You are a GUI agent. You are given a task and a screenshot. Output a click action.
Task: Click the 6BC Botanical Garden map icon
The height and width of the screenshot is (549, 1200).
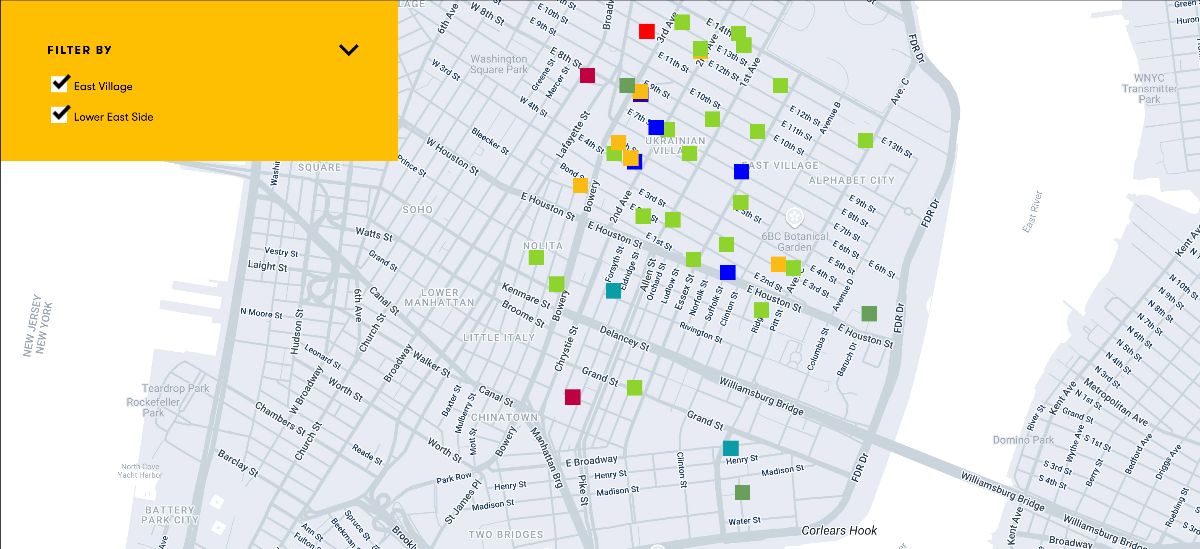[x=794, y=217]
